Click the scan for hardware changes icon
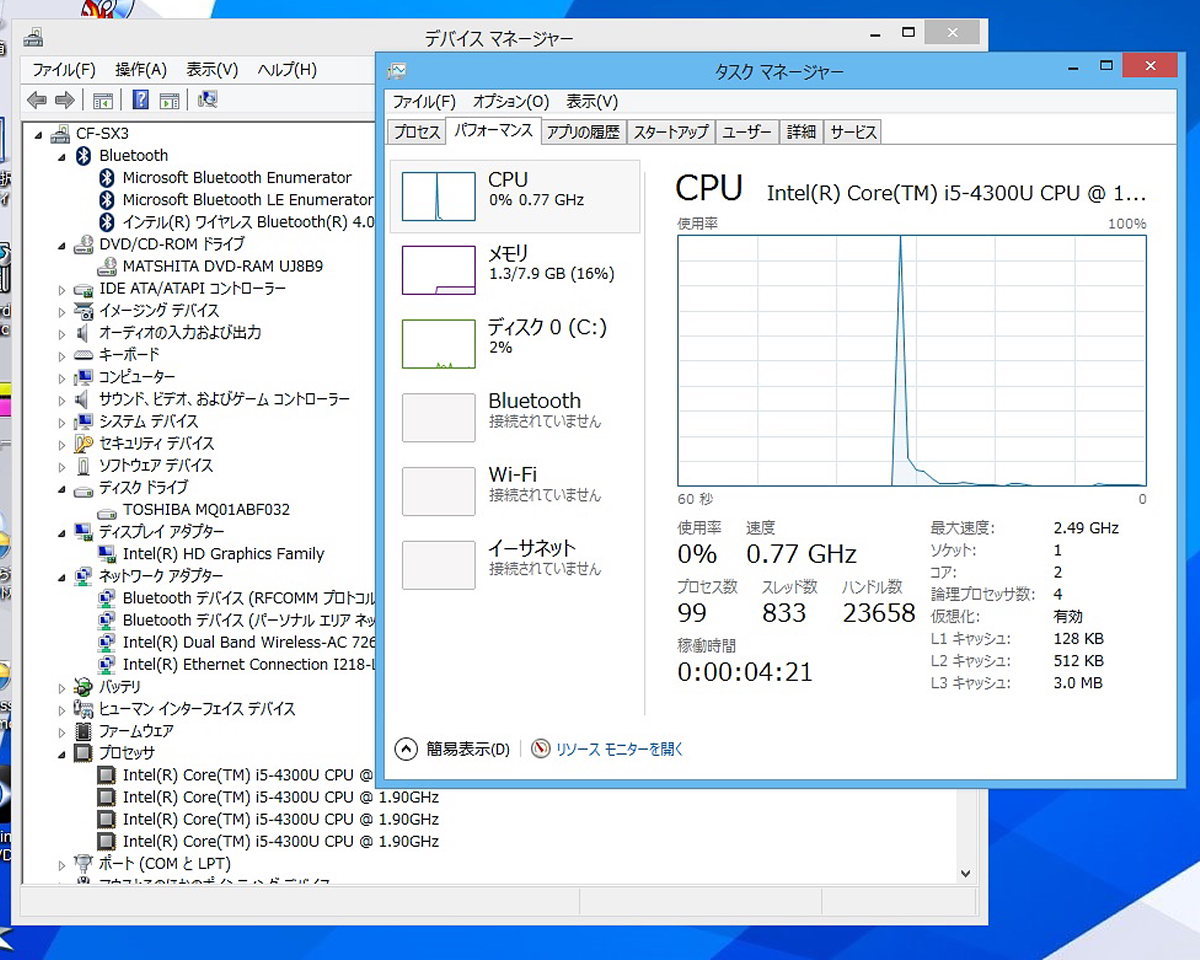The width and height of the screenshot is (1200, 960). click(208, 100)
